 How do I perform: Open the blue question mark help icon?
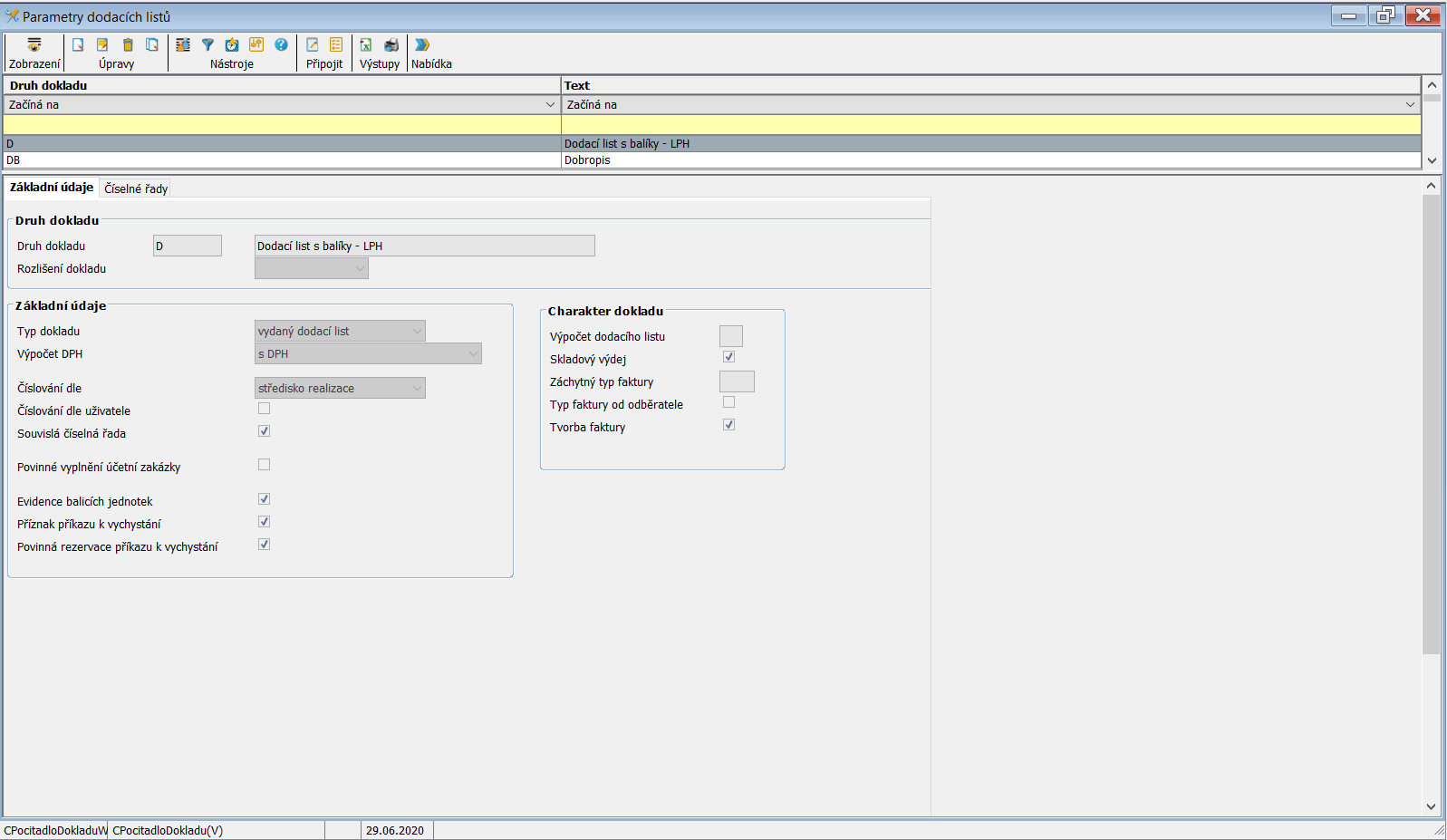281,45
